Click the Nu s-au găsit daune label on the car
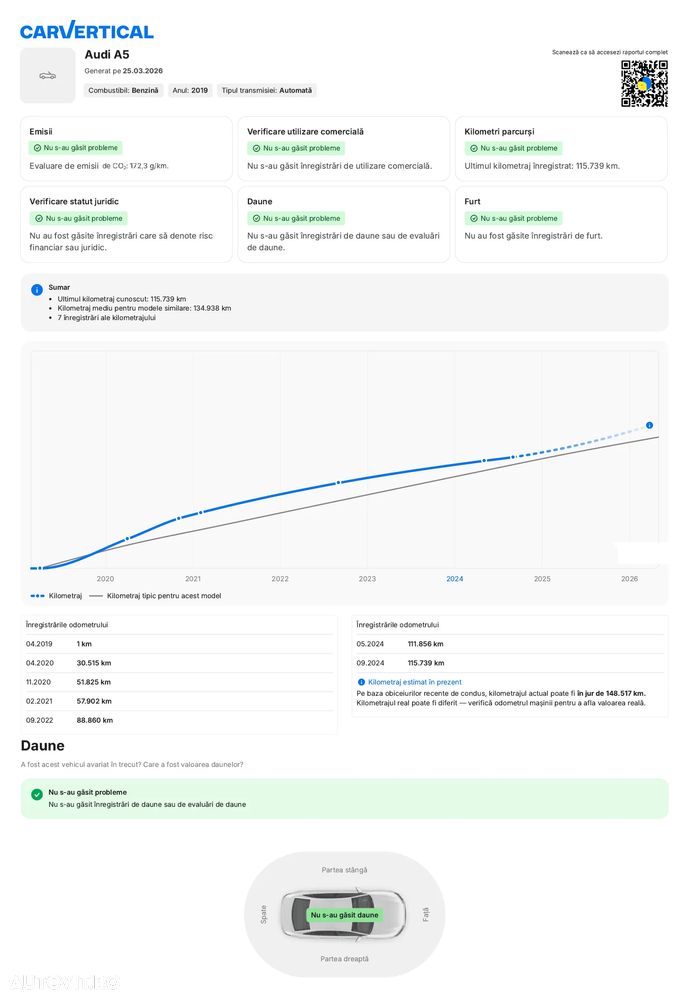Image resolution: width=688 pixels, height=999 pixels. click(x=344, y=915)
